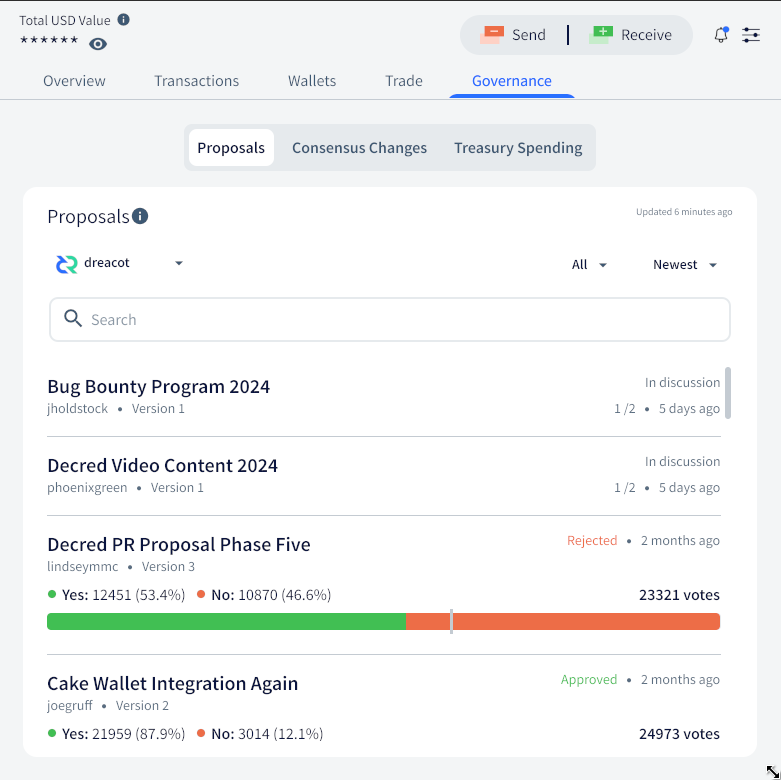Click Version 3 under PR Proposal
The width and height of the screenshot is (781, 780).
tap(168, 566)
